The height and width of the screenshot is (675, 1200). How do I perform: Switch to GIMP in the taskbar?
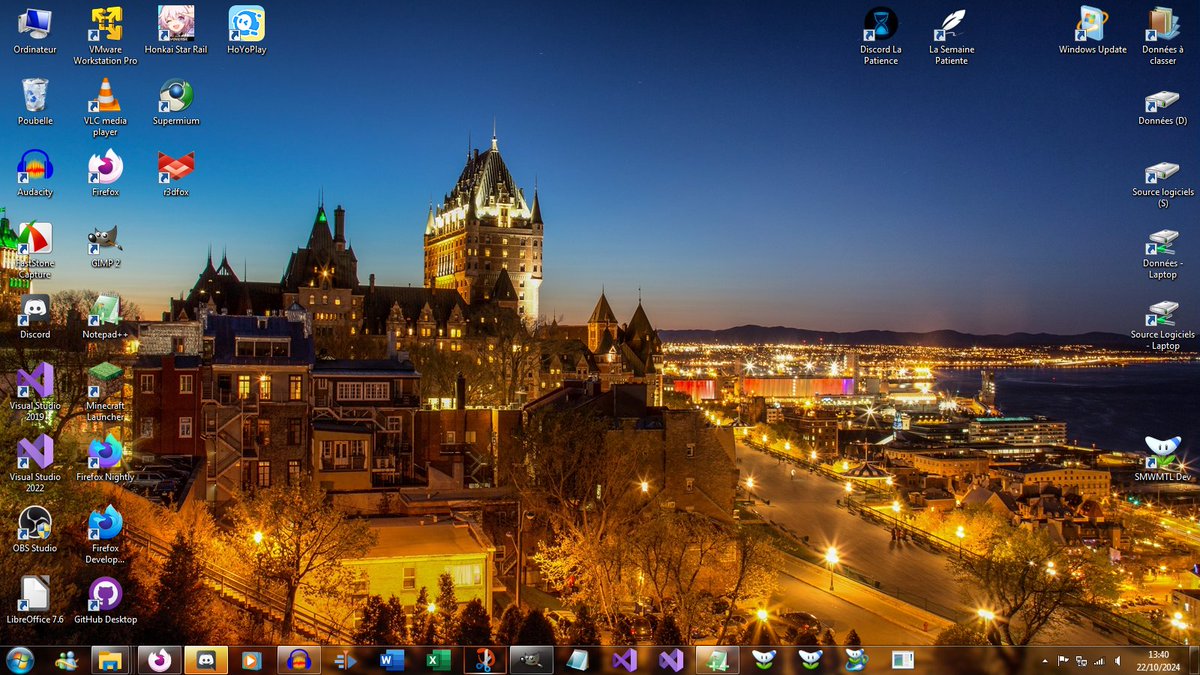[531, 660]
